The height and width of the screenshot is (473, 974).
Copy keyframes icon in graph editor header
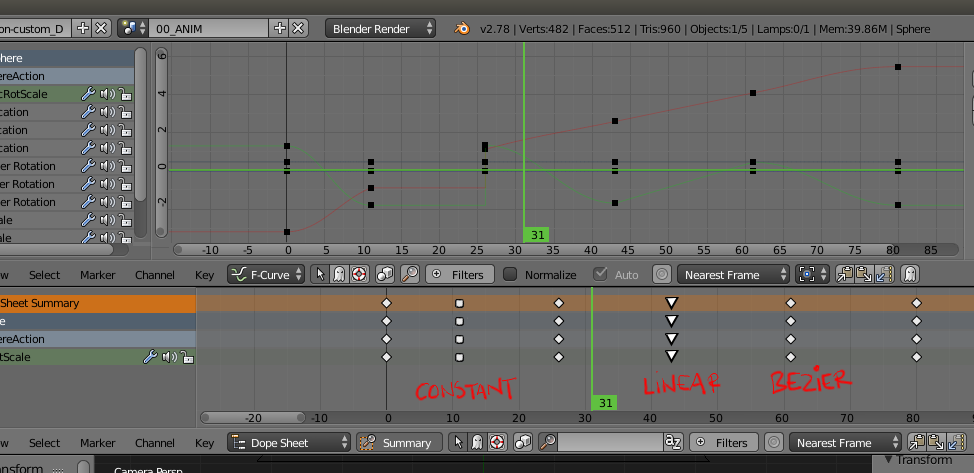tap(845, 274)
